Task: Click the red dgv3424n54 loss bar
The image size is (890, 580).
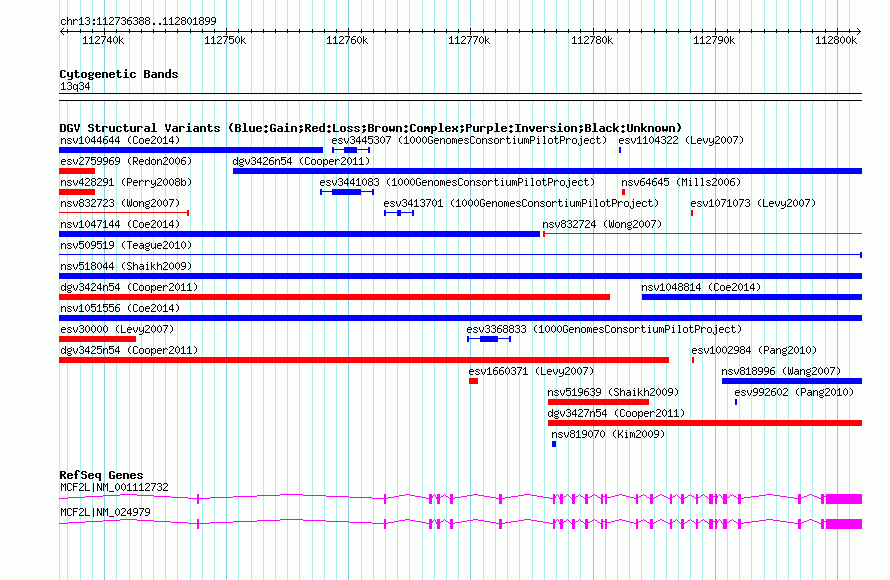Action: (334, 297)
